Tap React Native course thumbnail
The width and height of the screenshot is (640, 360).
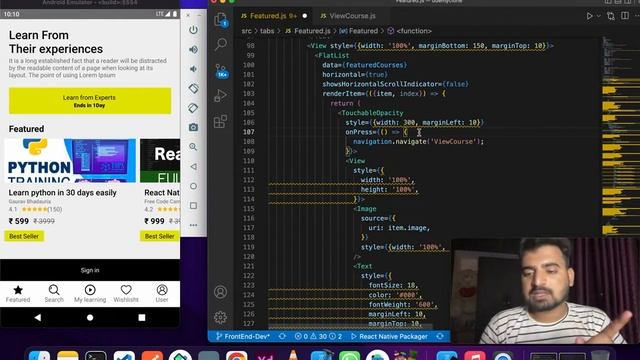tap(160, 160)
